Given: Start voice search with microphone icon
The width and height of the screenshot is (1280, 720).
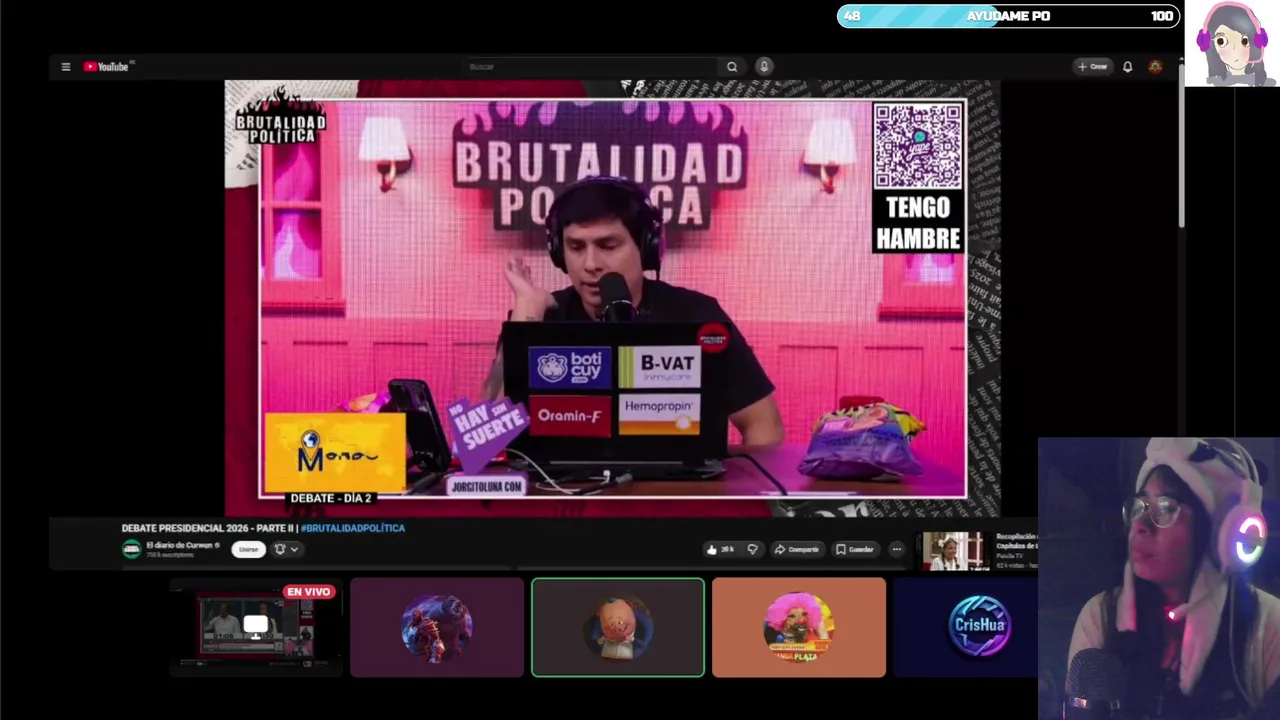Looking at the screenshot, I should click(764, 67).
